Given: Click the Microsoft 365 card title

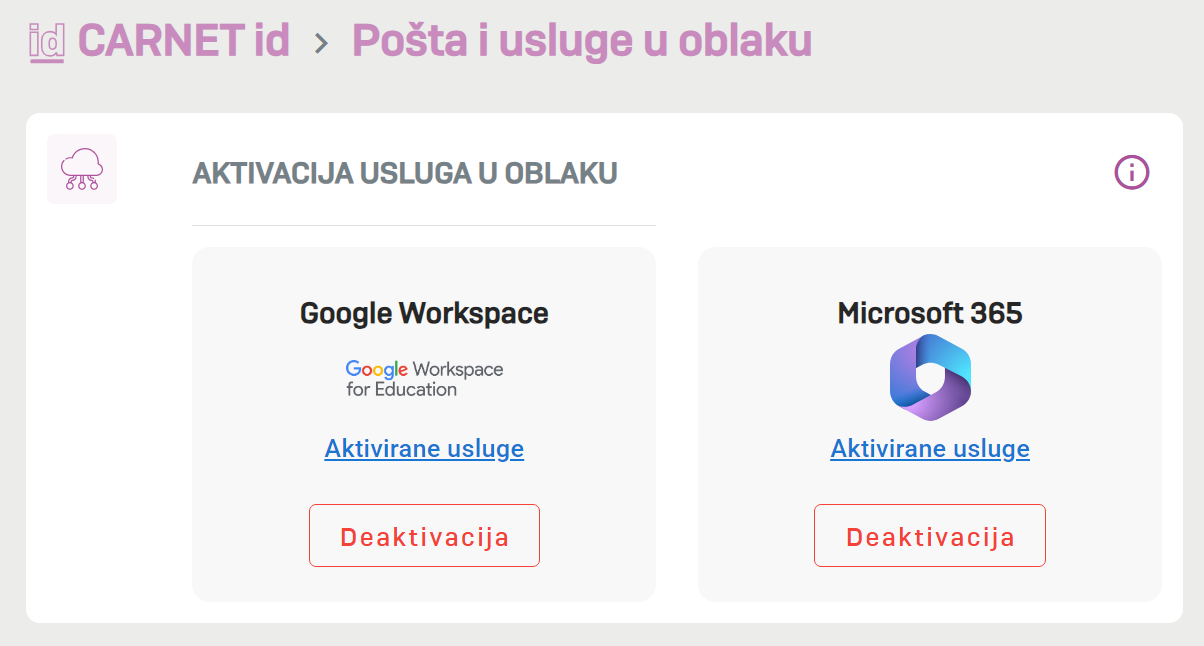Looking at the screenshot, I should tap(930, 313).
